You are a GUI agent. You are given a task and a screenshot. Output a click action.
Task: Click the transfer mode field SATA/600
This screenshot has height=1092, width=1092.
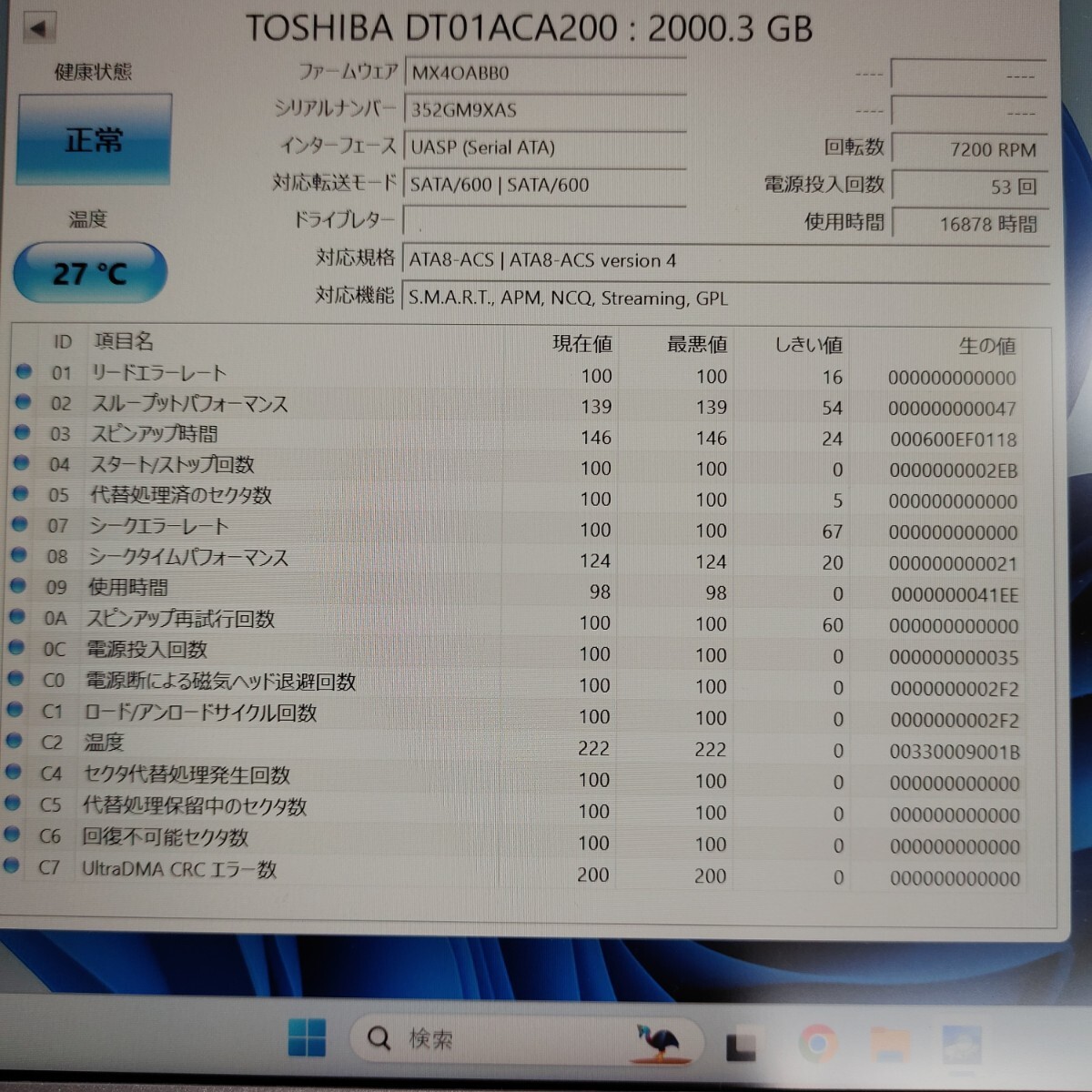(544, 185)
